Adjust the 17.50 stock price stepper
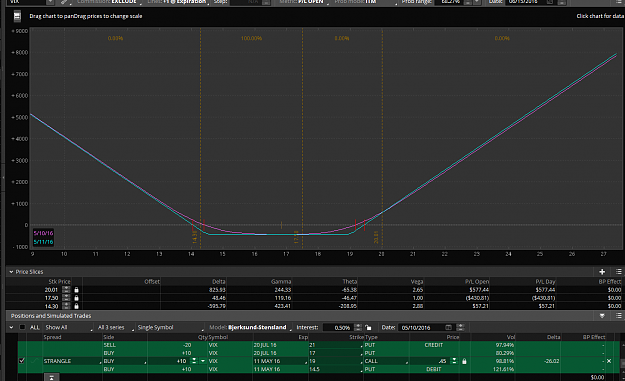 pos(66,298)
